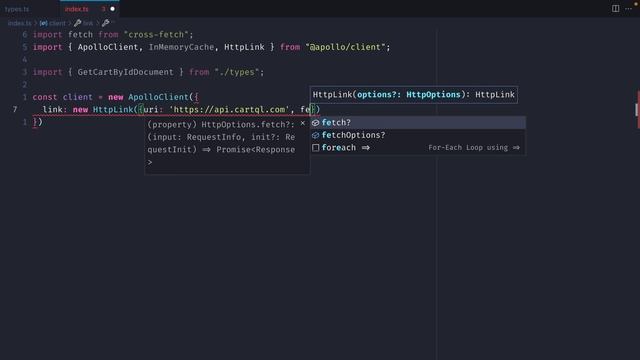Click ApolloClient in the const client line
The image size is (640, 360).
[x=158, y=97]
